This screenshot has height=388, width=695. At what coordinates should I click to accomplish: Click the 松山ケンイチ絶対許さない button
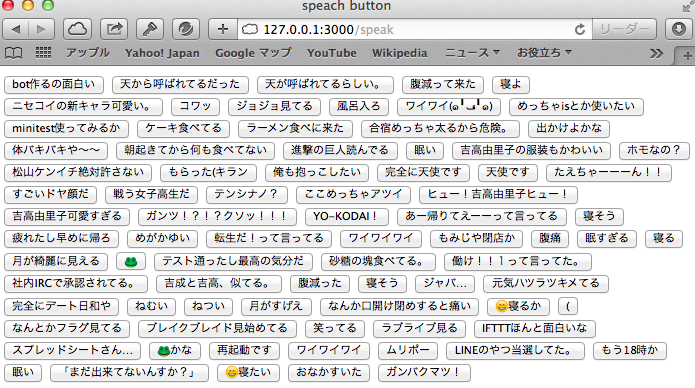(x=78, y=173)
